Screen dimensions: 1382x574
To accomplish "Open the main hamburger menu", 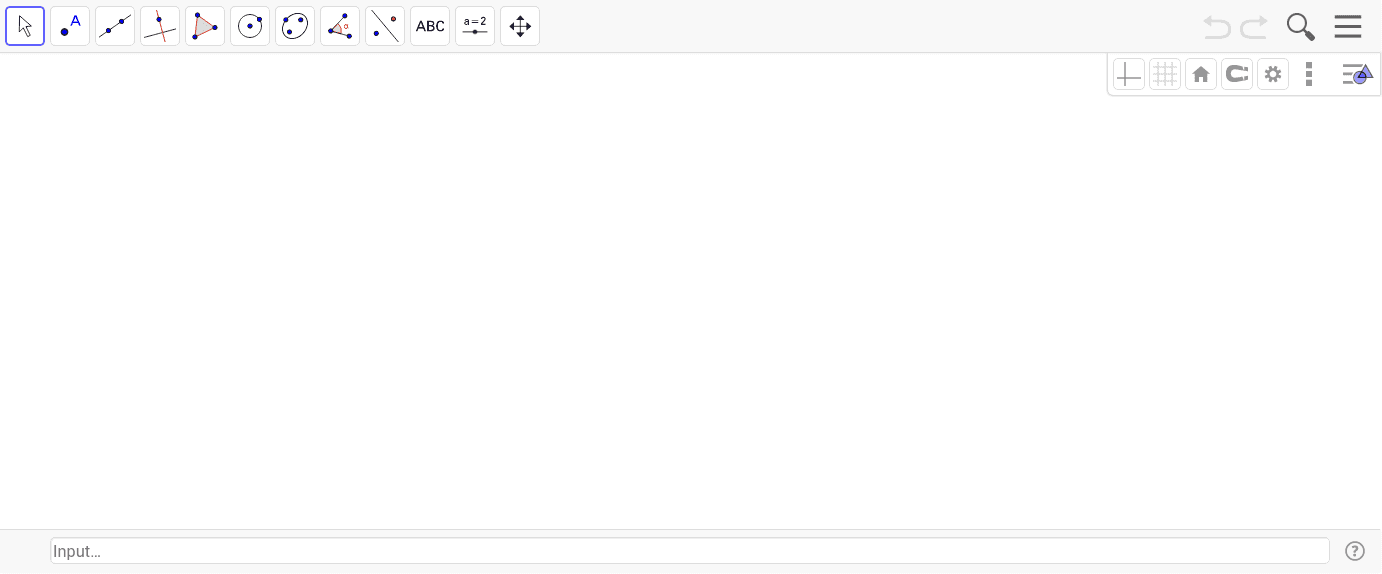I will (1348, 27).
